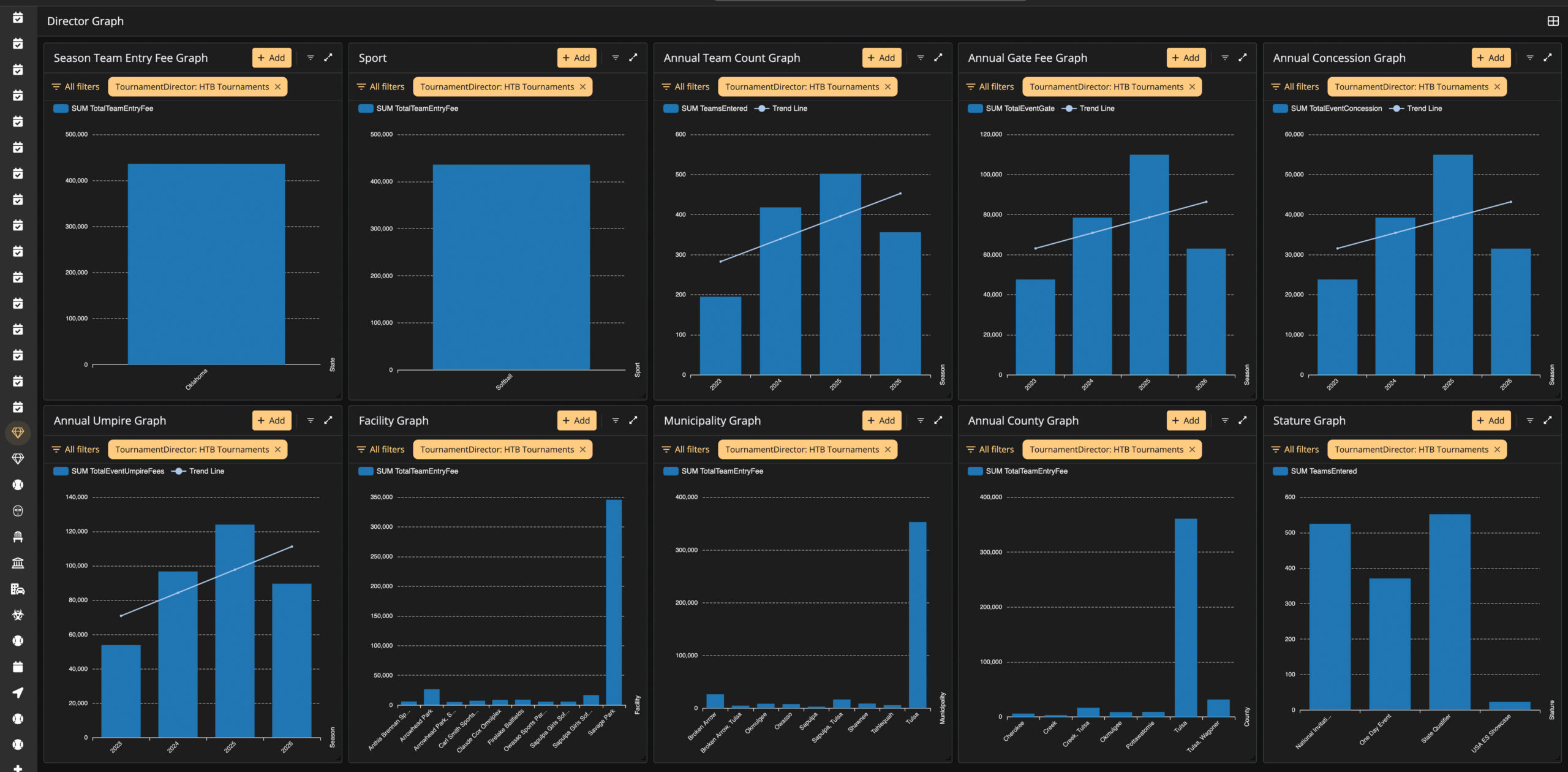Open filter icon on Stature Graph
Viewport: 1568px width, 772px height.
click(x=1530, y=420)
